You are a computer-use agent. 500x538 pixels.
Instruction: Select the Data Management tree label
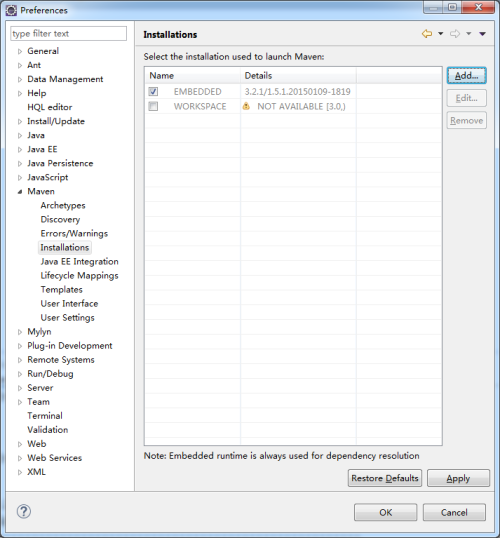coord(65,79)
